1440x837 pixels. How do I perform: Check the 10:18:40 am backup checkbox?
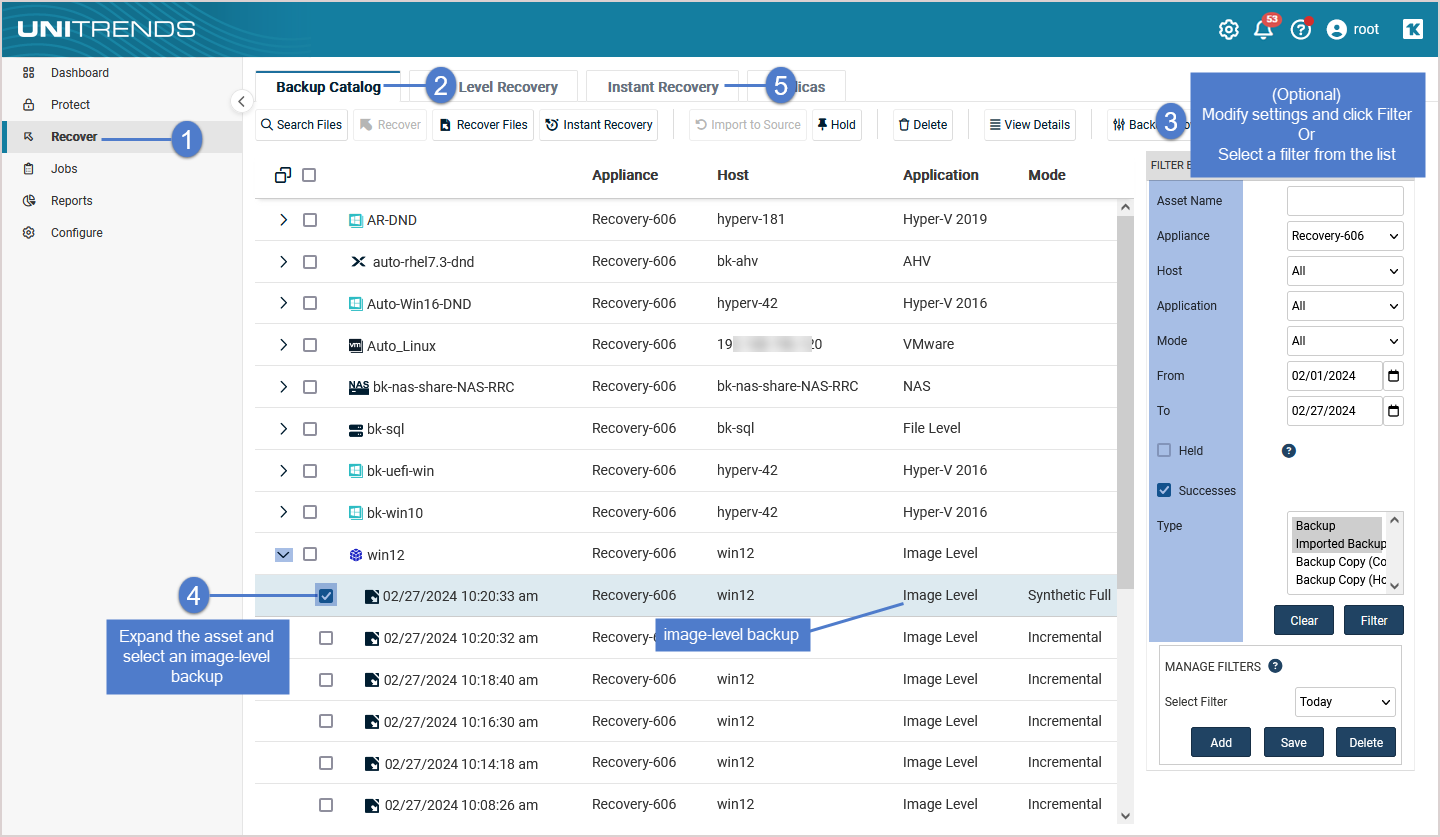[x=326, y=680]
